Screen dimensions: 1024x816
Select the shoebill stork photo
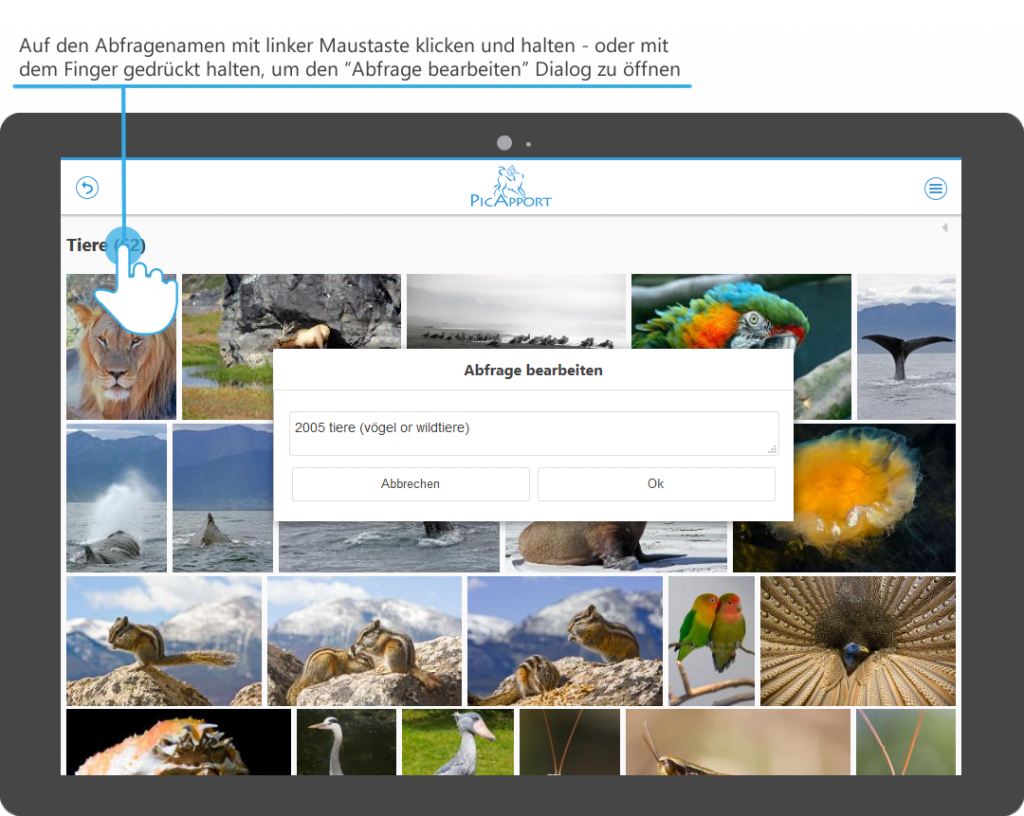tap(457, 741)
